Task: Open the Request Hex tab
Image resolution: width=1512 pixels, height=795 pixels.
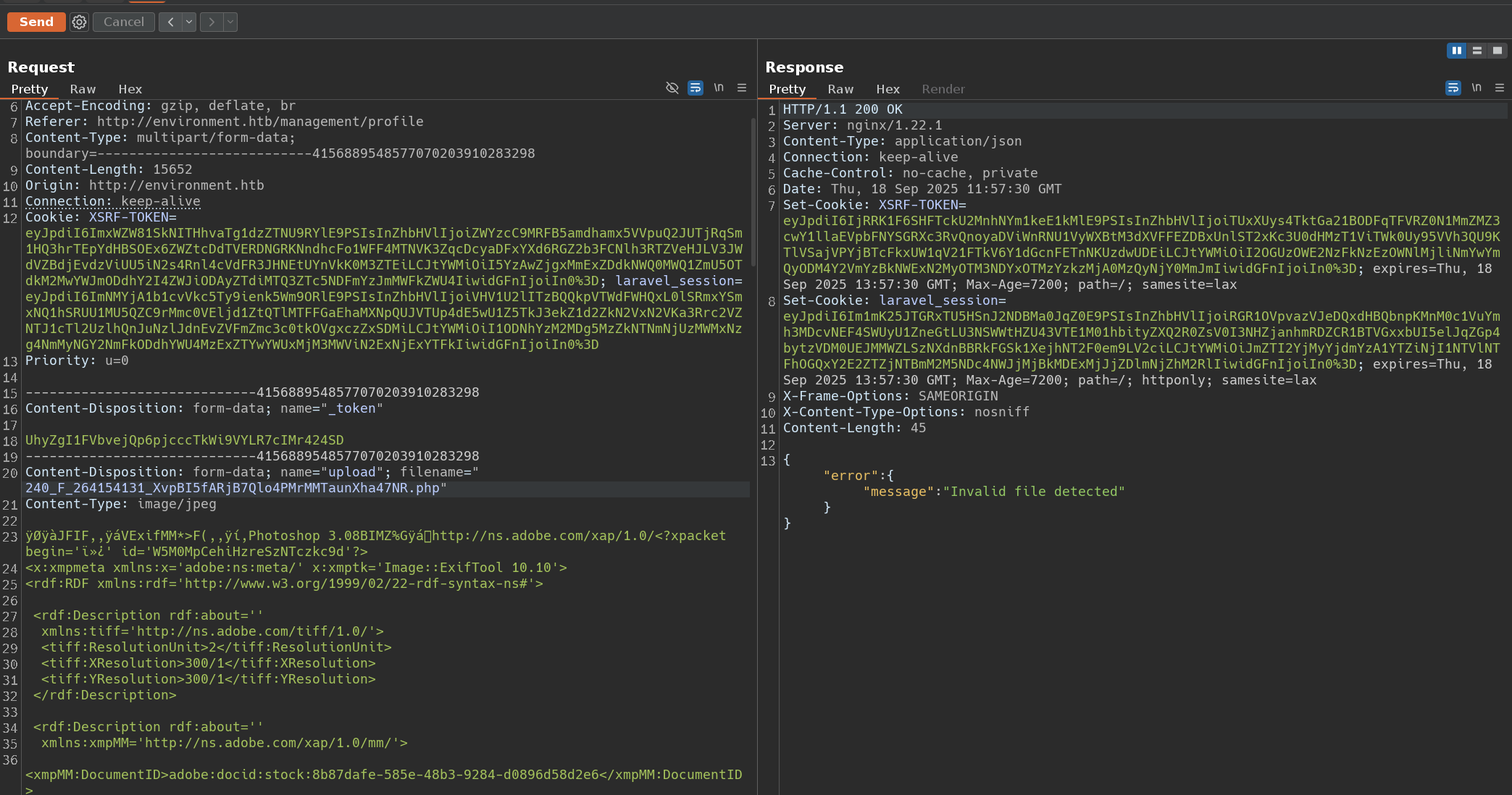Action: point(130,89)
